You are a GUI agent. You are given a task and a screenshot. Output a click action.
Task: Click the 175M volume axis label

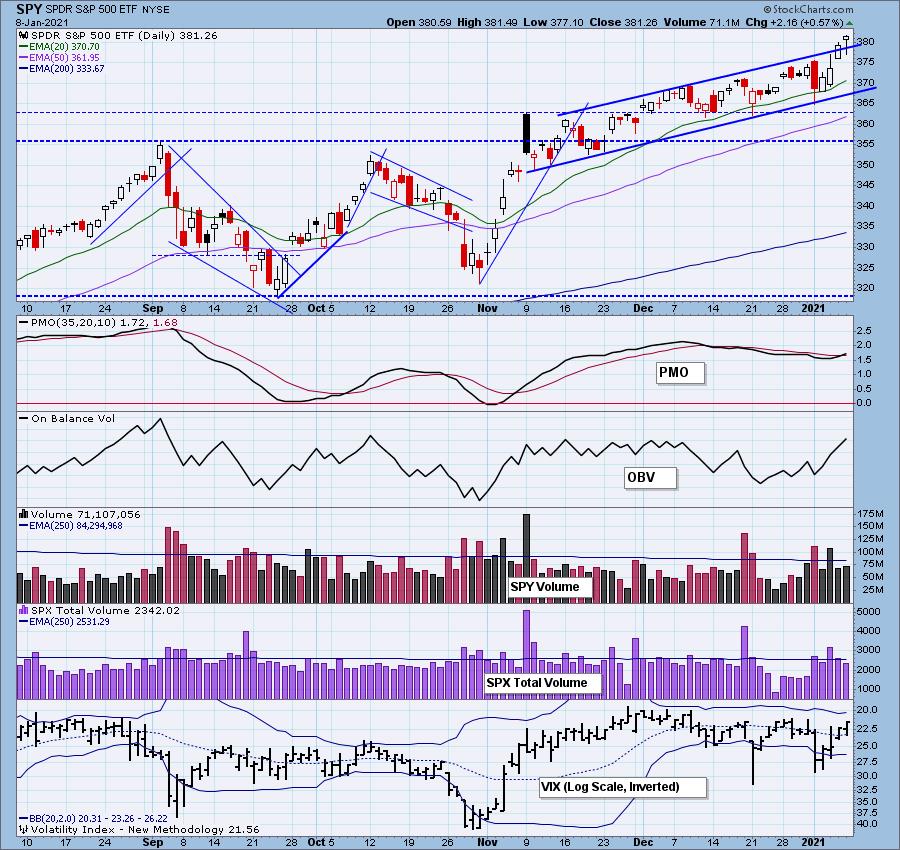[871, 513]
